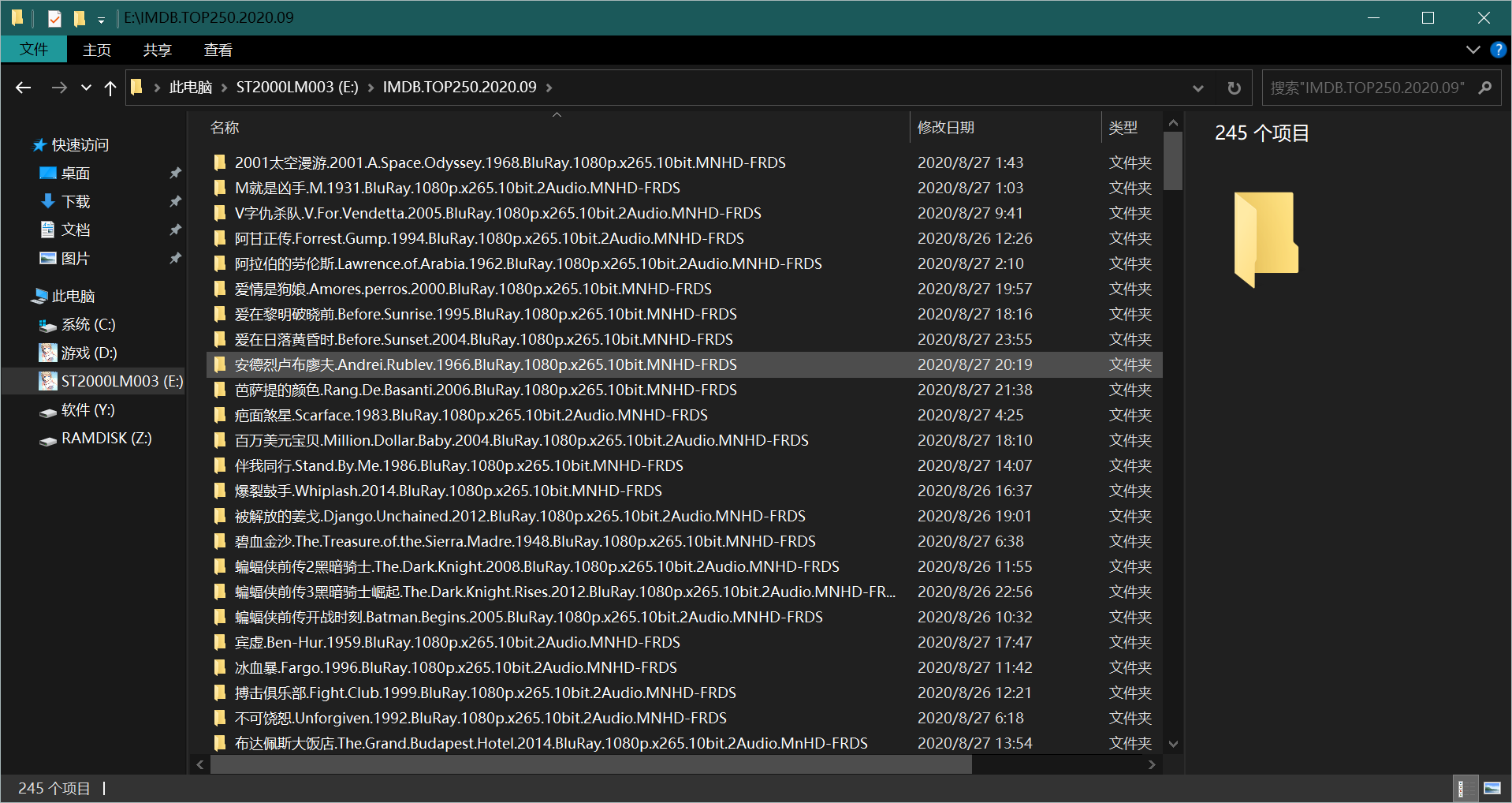The image size is (1512, 803).
Task: Open the address bar history dropdown
Action: point(1198,88)
